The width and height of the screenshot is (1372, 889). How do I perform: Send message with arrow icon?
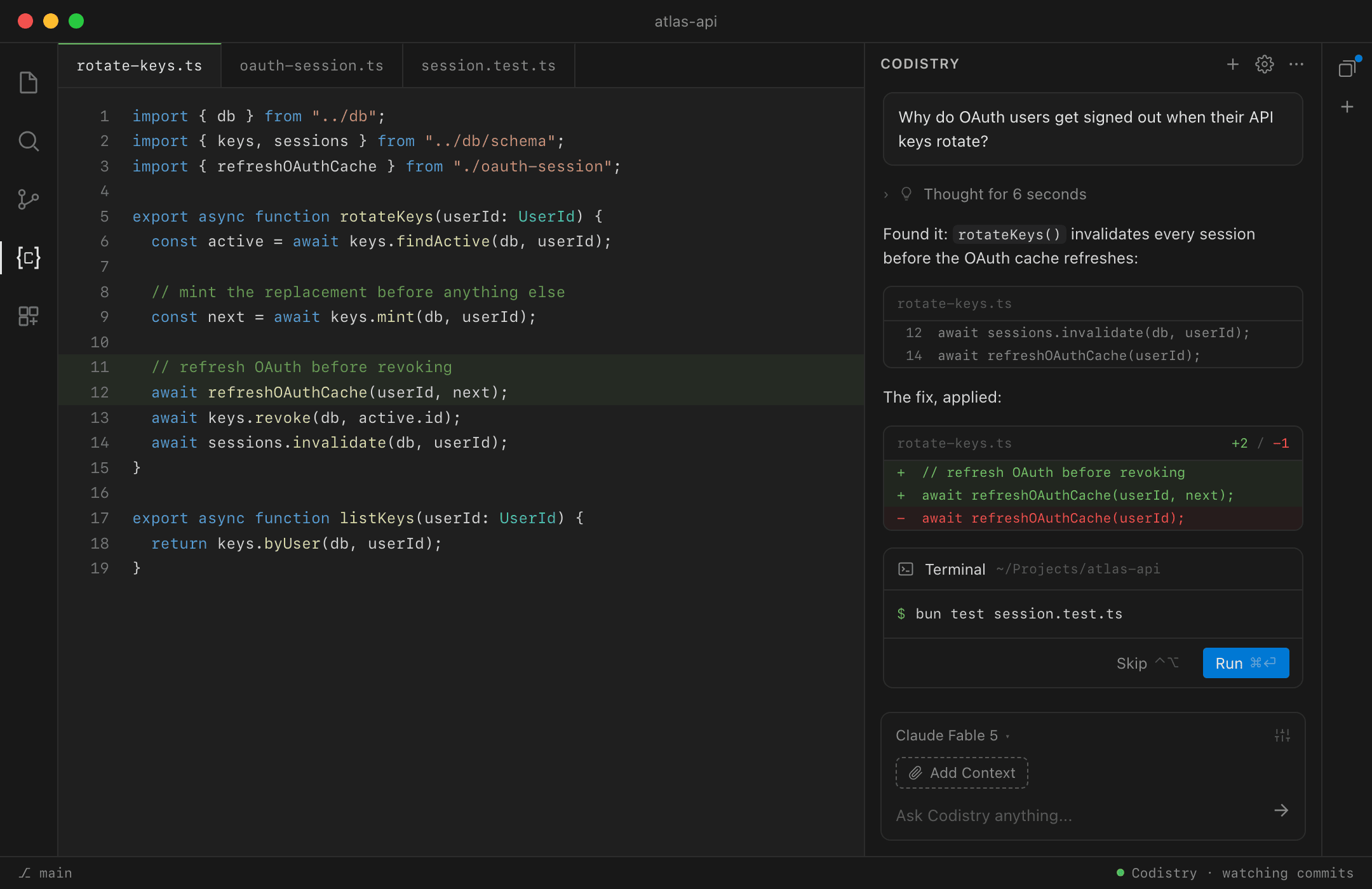[1281, 811]
